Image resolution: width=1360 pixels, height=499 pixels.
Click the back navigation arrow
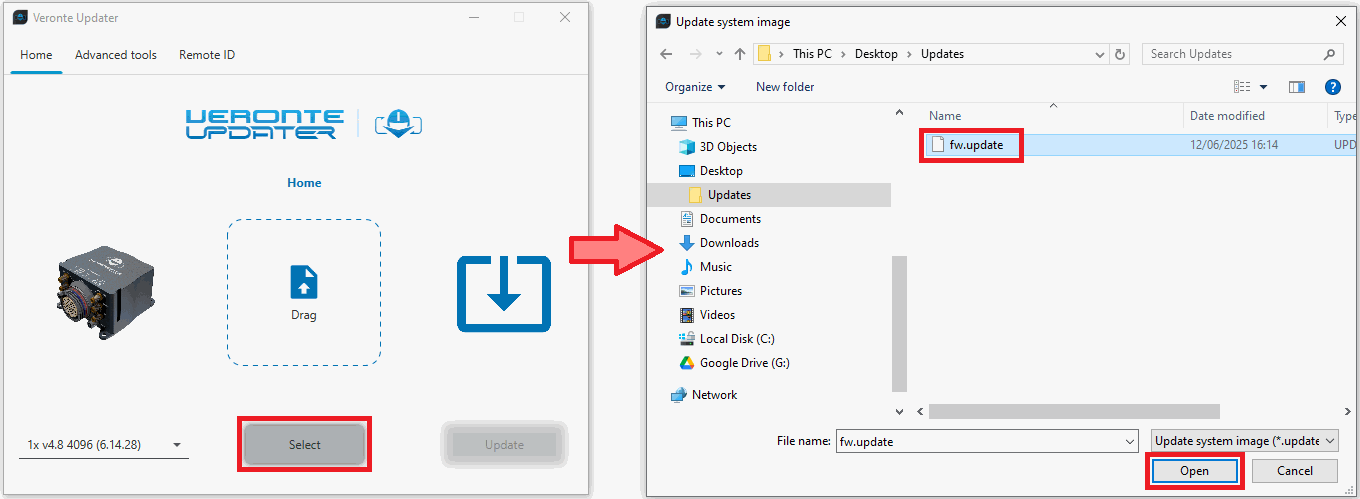667,54
